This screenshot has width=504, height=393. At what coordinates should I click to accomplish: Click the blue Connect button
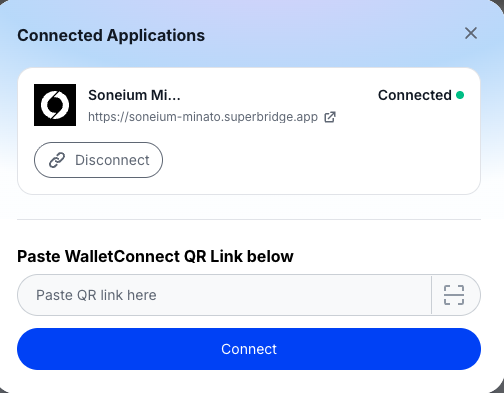click(249, 349)
